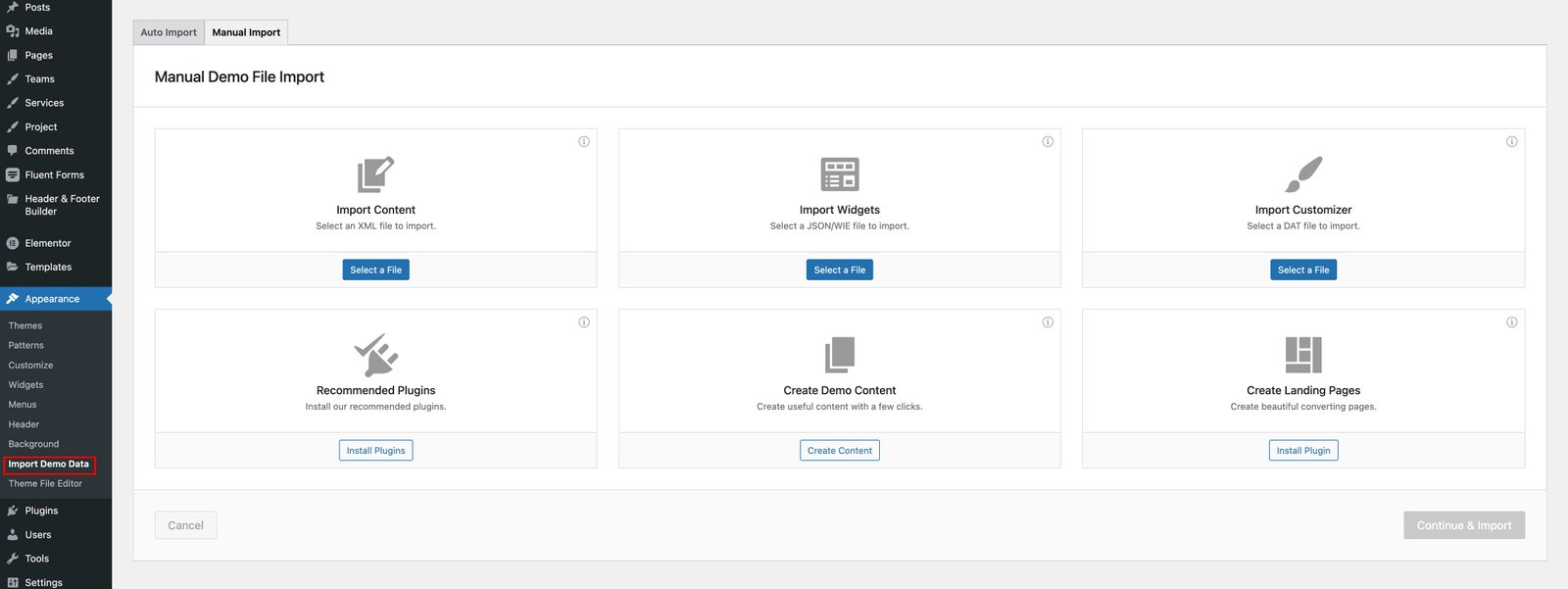Select a File for Import Content
Screen dimensions: 1568x589
[375, 270]
